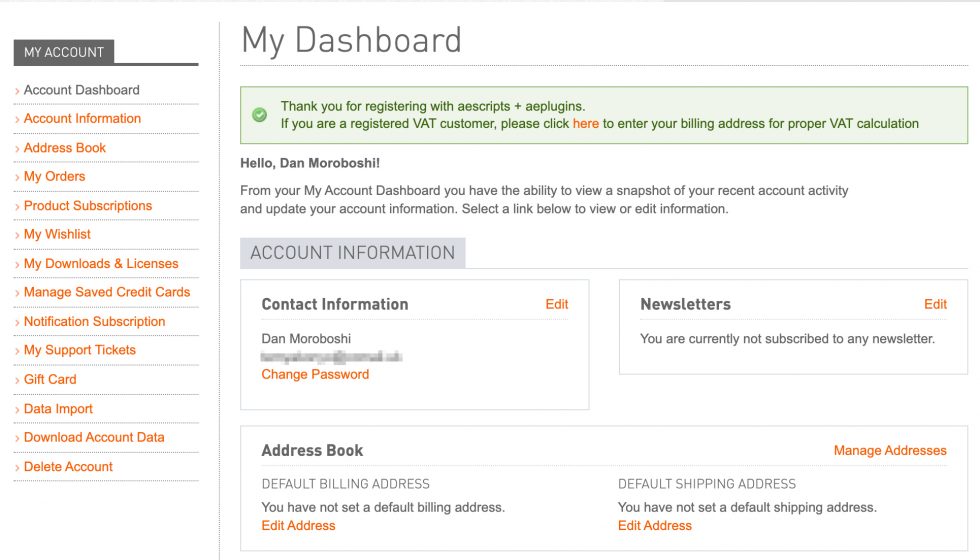Open Manage Saved Credit Cards
The image size is (980, 560).
[x=107, y=292]
